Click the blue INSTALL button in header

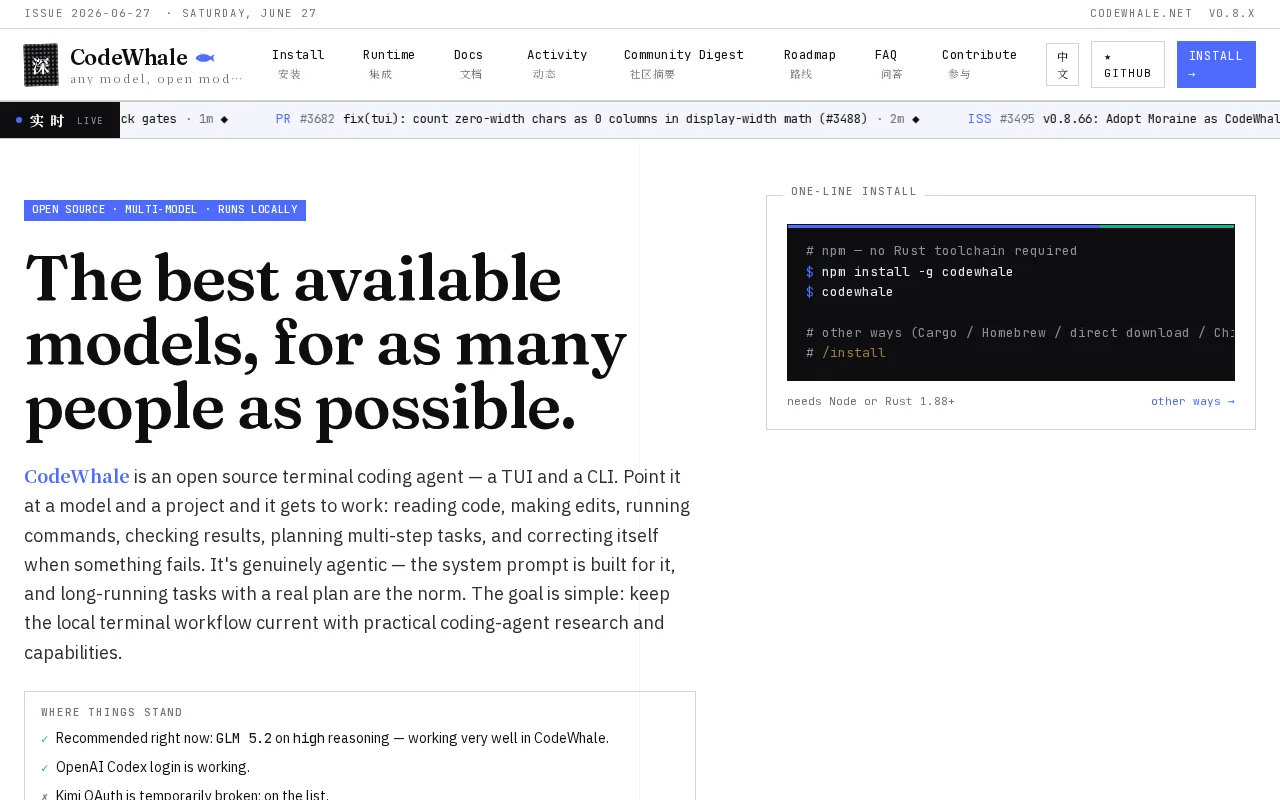pyautogui.click(x=1216, y=65)
